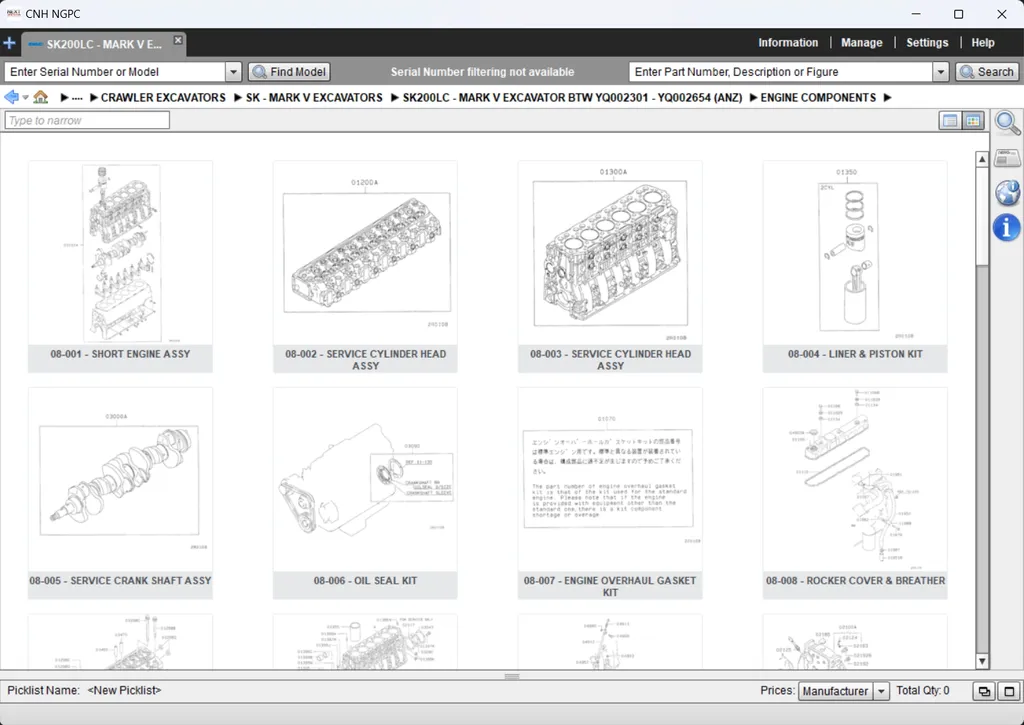
Task: Open figure 08-006 Oil Seal Kit
Action: [365, 493]
